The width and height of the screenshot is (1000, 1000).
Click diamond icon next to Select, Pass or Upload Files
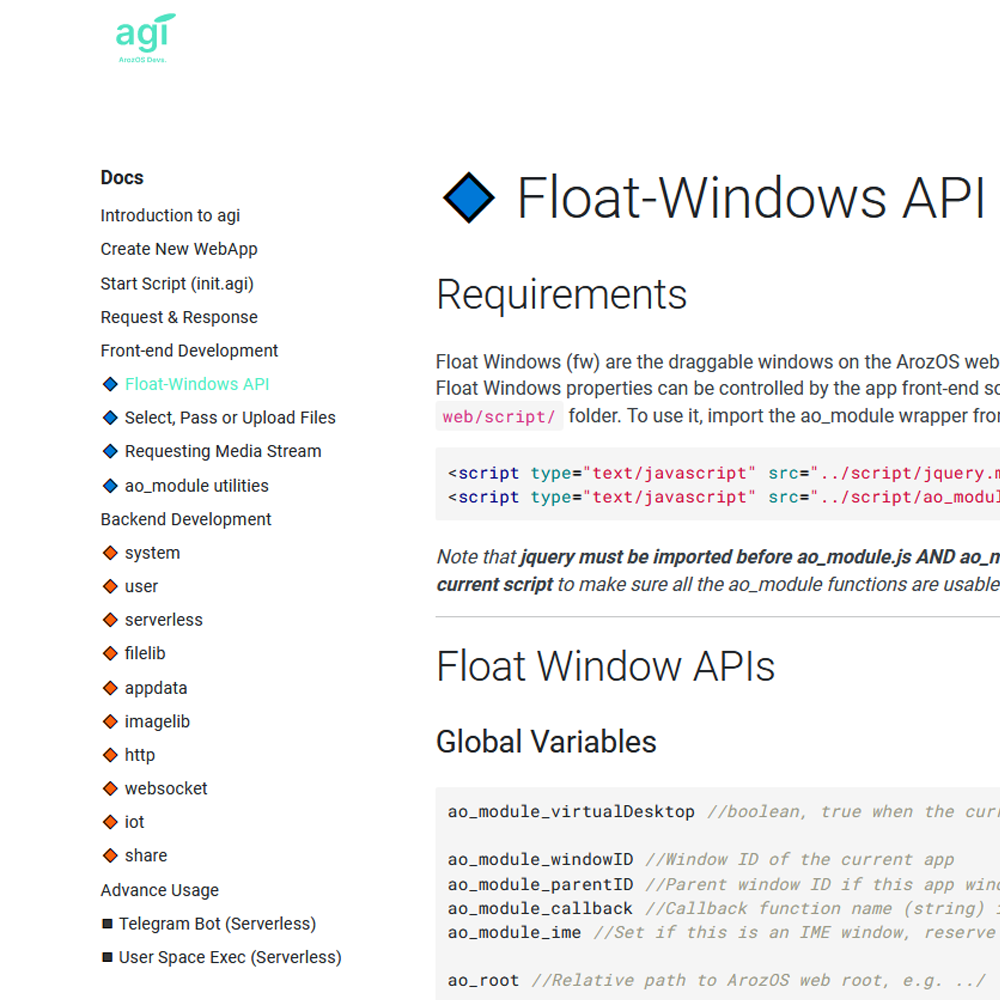pyautogui.click(x=110, y=418)
